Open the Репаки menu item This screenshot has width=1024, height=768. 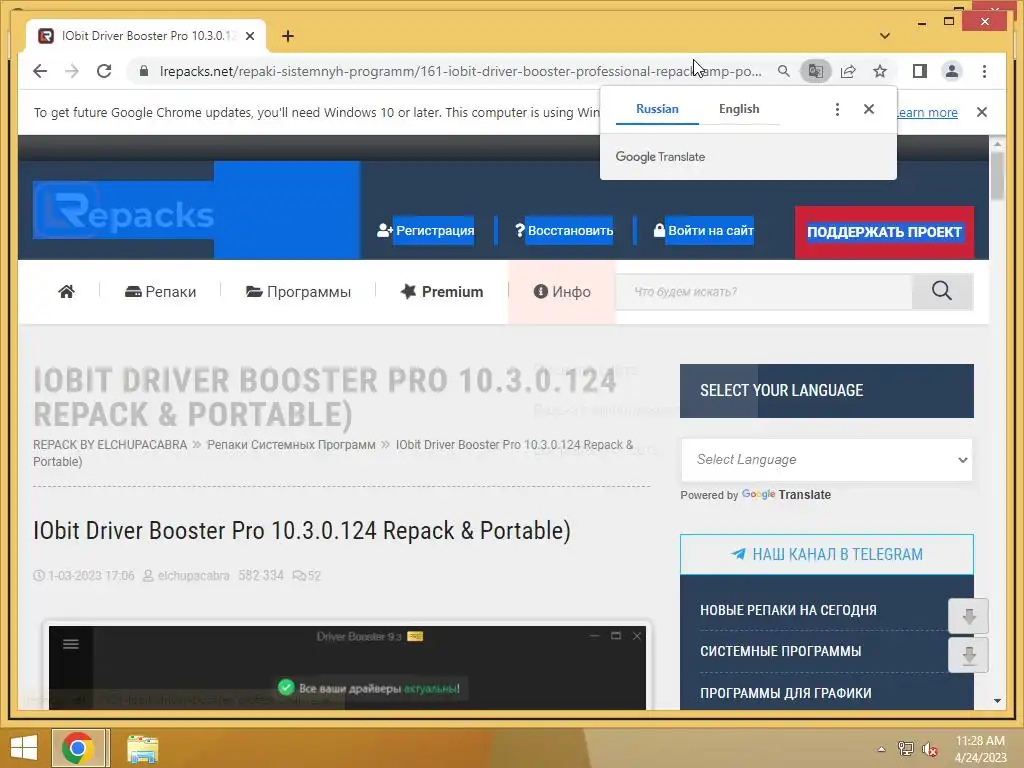[x=160, y=291]
